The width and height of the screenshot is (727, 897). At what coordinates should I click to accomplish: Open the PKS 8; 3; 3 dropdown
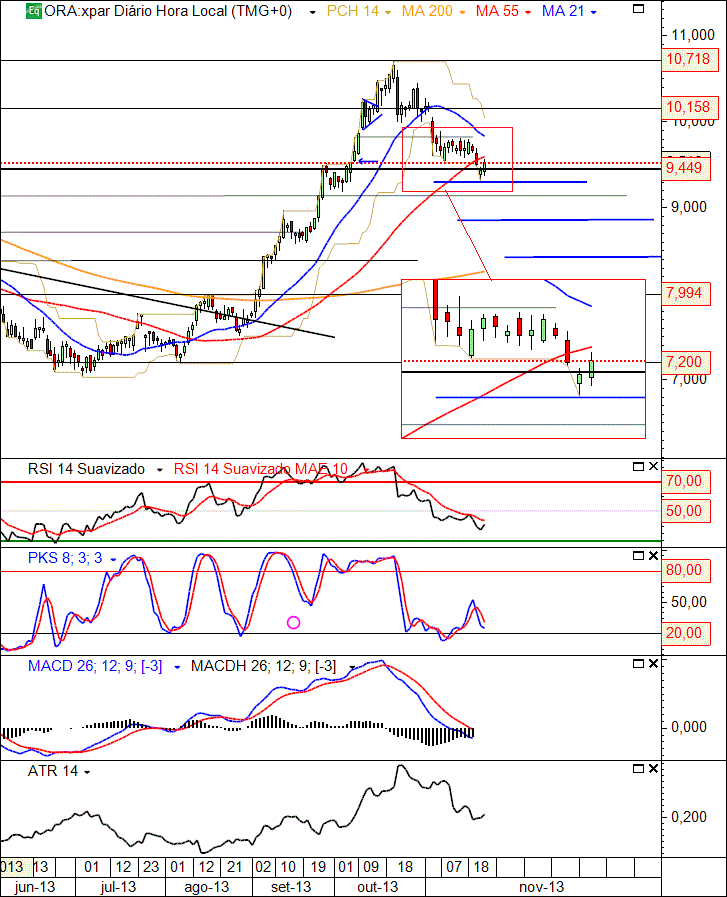(113, 559)
